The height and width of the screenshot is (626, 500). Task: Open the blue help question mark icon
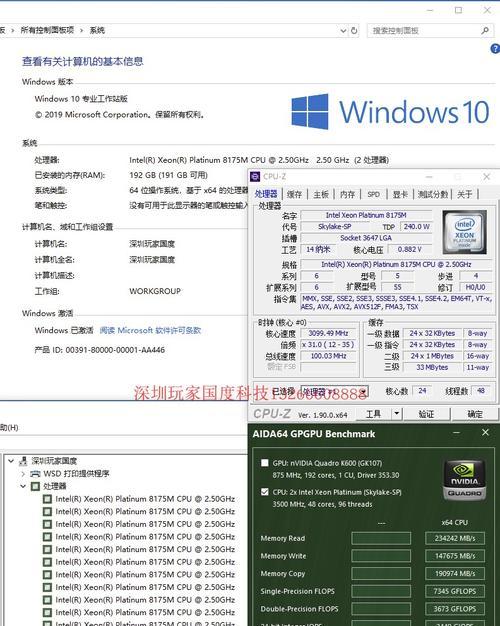coord(495,49)
